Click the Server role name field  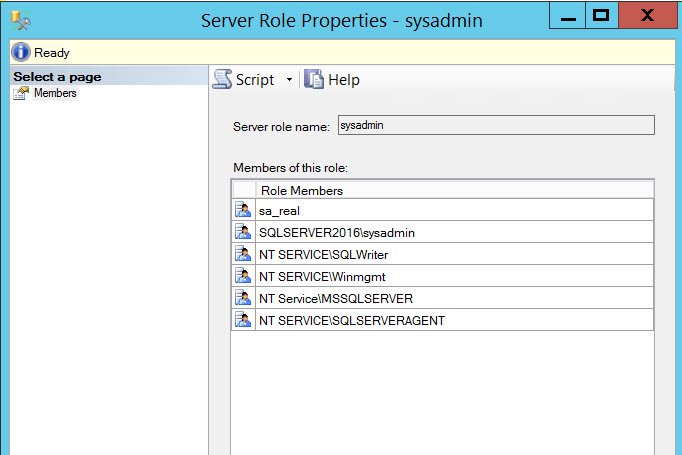[496, 125]
